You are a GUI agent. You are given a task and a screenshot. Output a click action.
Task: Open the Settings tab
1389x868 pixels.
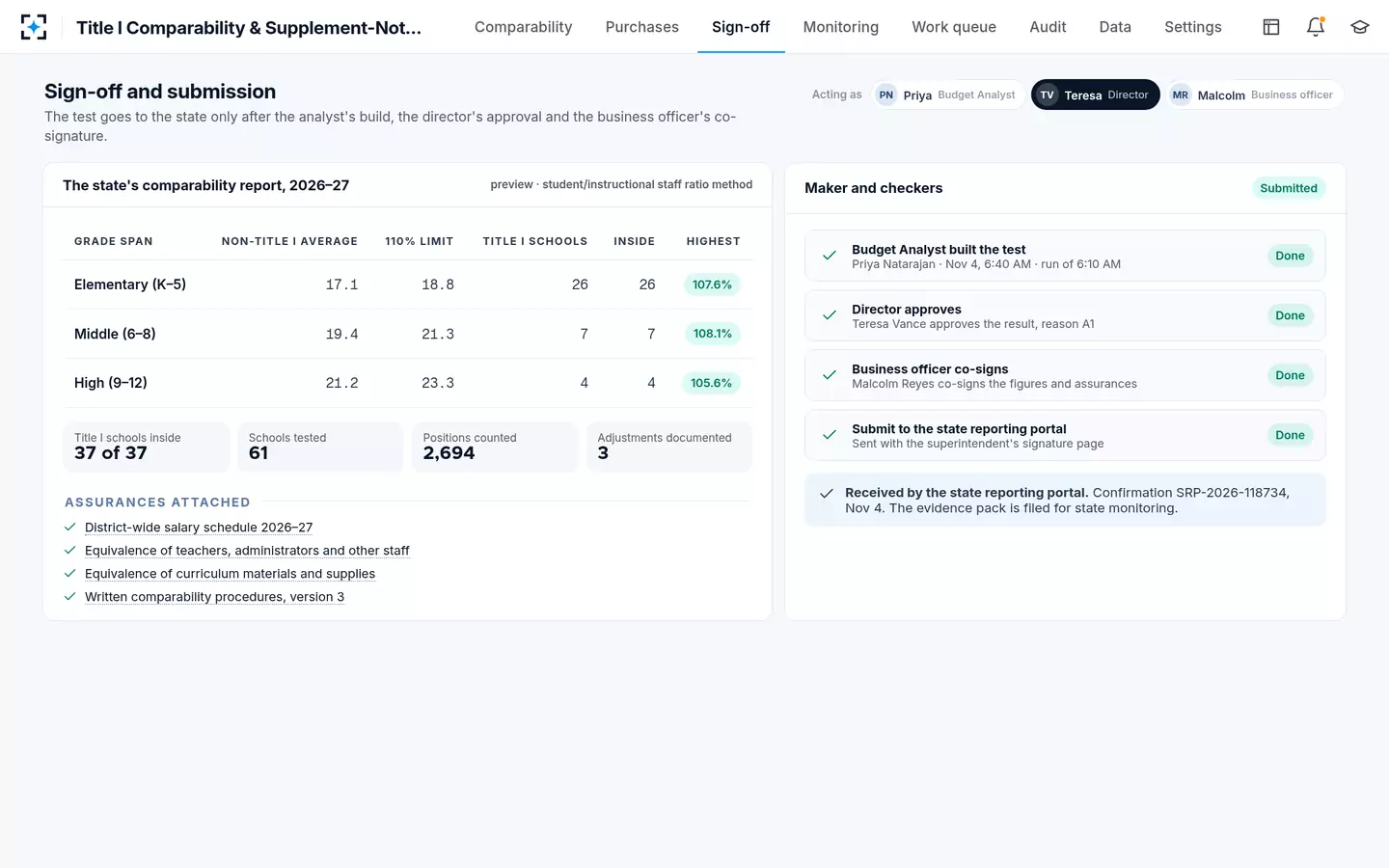tap(1193, 27)
